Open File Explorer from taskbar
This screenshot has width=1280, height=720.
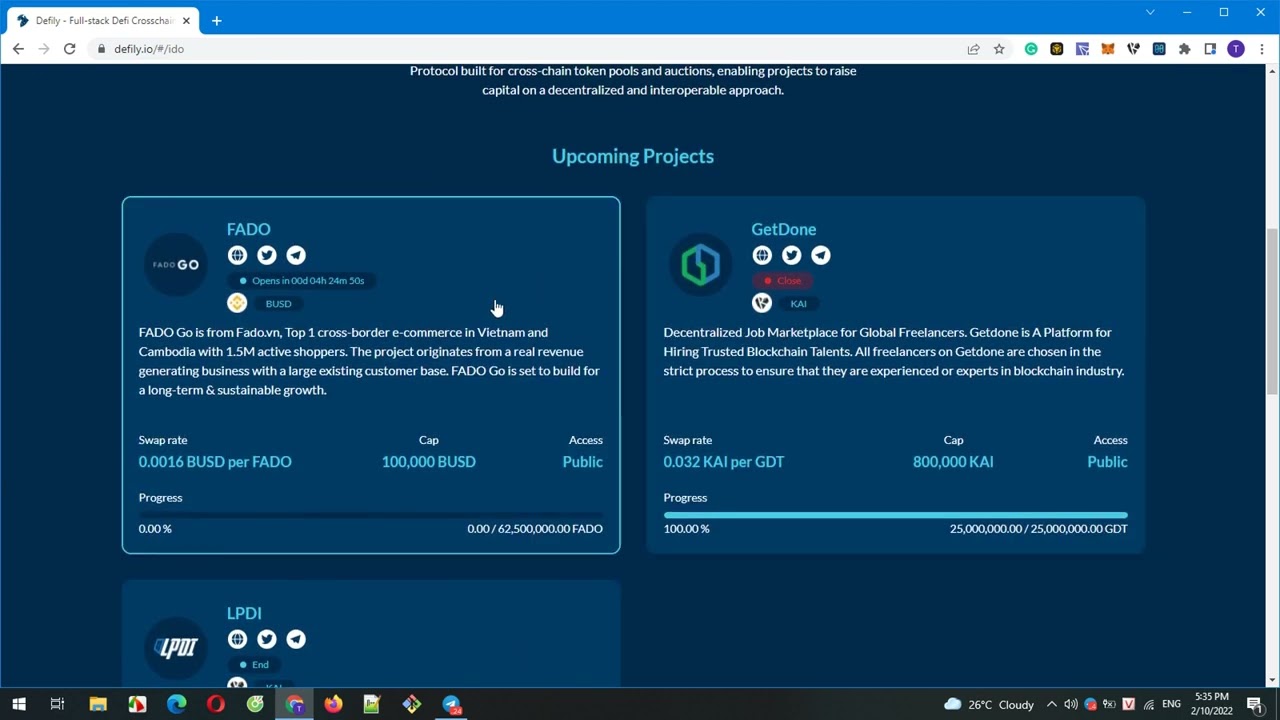[x=98, y=704]
